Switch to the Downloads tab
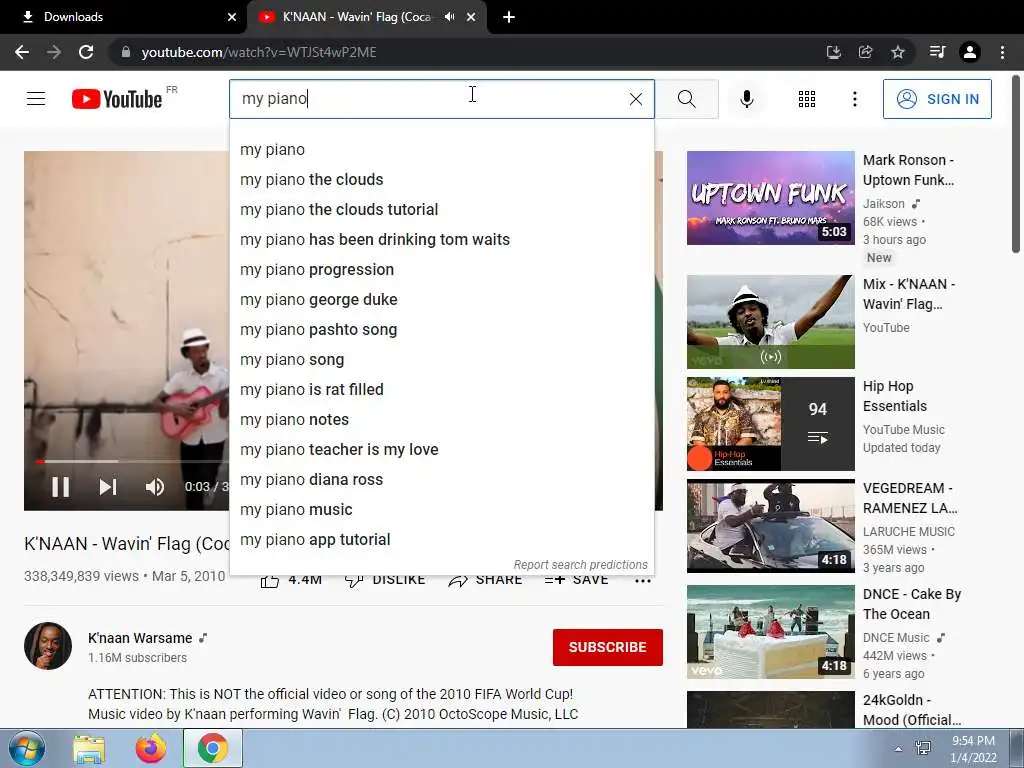The height and width of the screenshot is (768, 1024). click(124, 17)
